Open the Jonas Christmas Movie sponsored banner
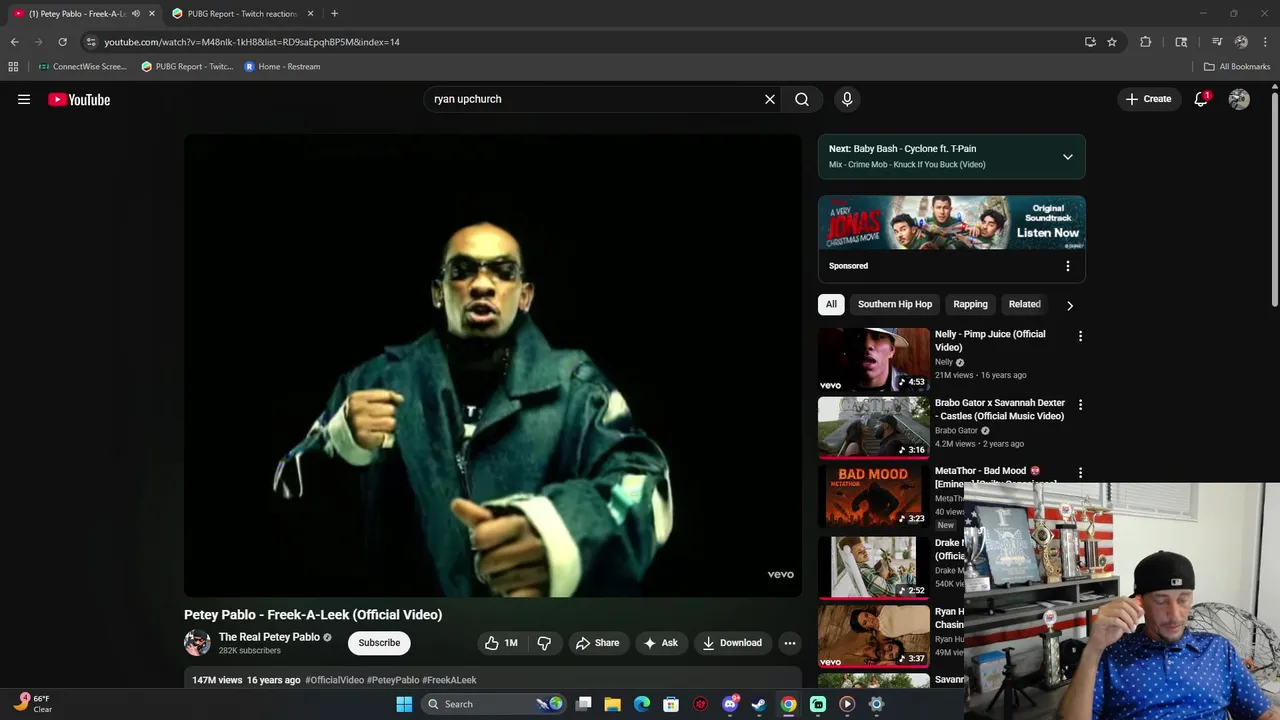The height and width of the screenshot is (720, 1280). point(952,223)
